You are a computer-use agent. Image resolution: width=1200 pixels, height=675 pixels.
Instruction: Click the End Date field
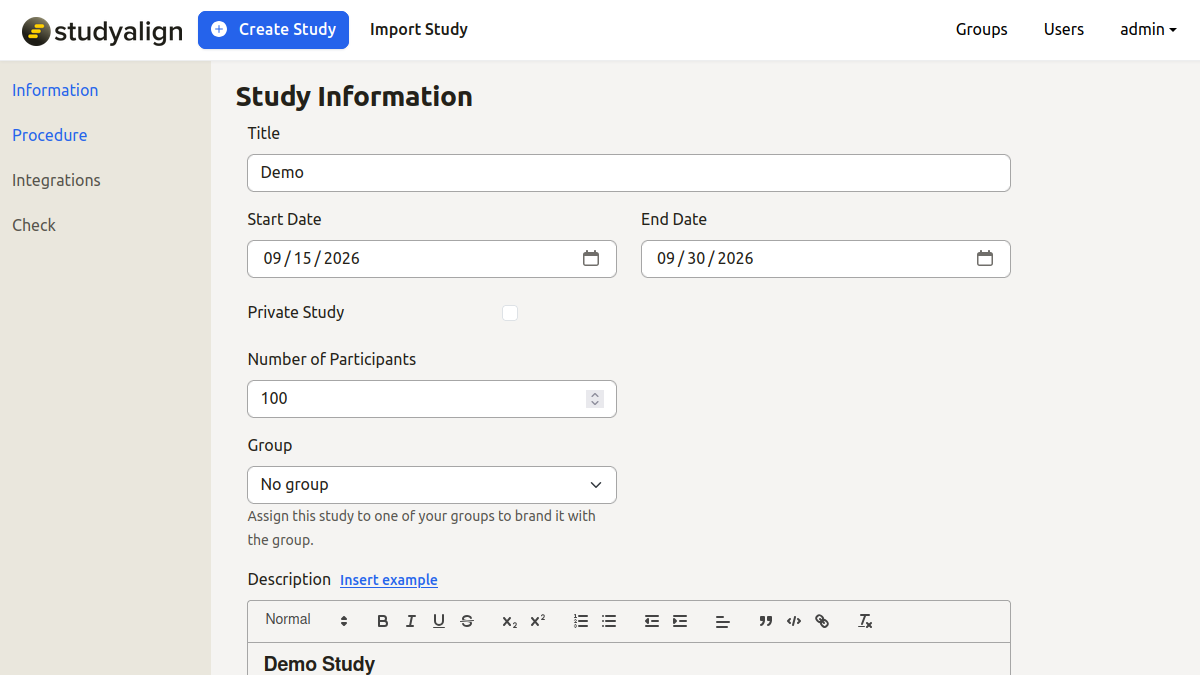coord(826,259)
